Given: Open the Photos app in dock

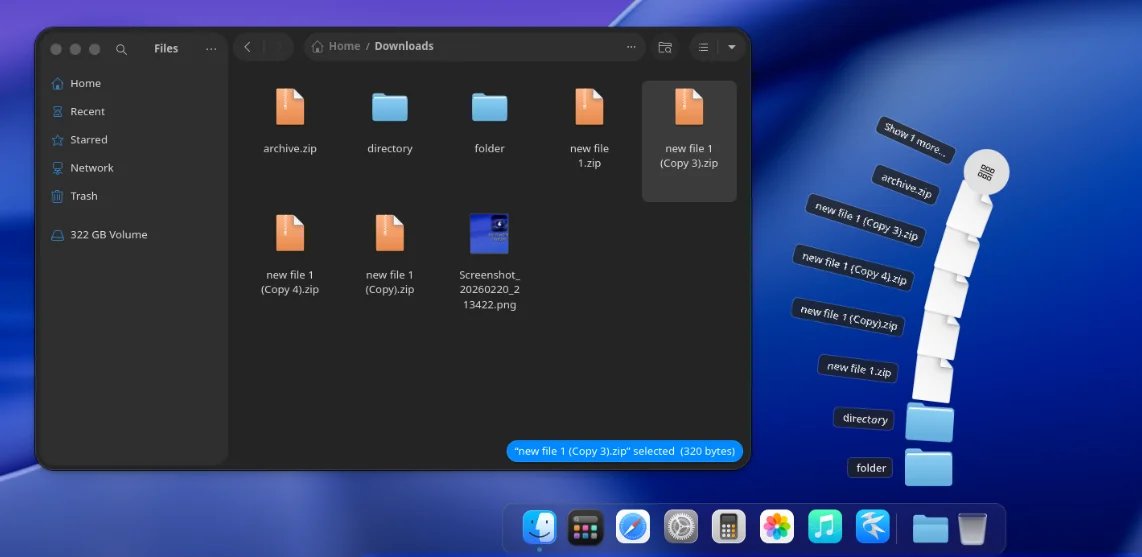Looking at the screenshot, I should click(777, 526).
